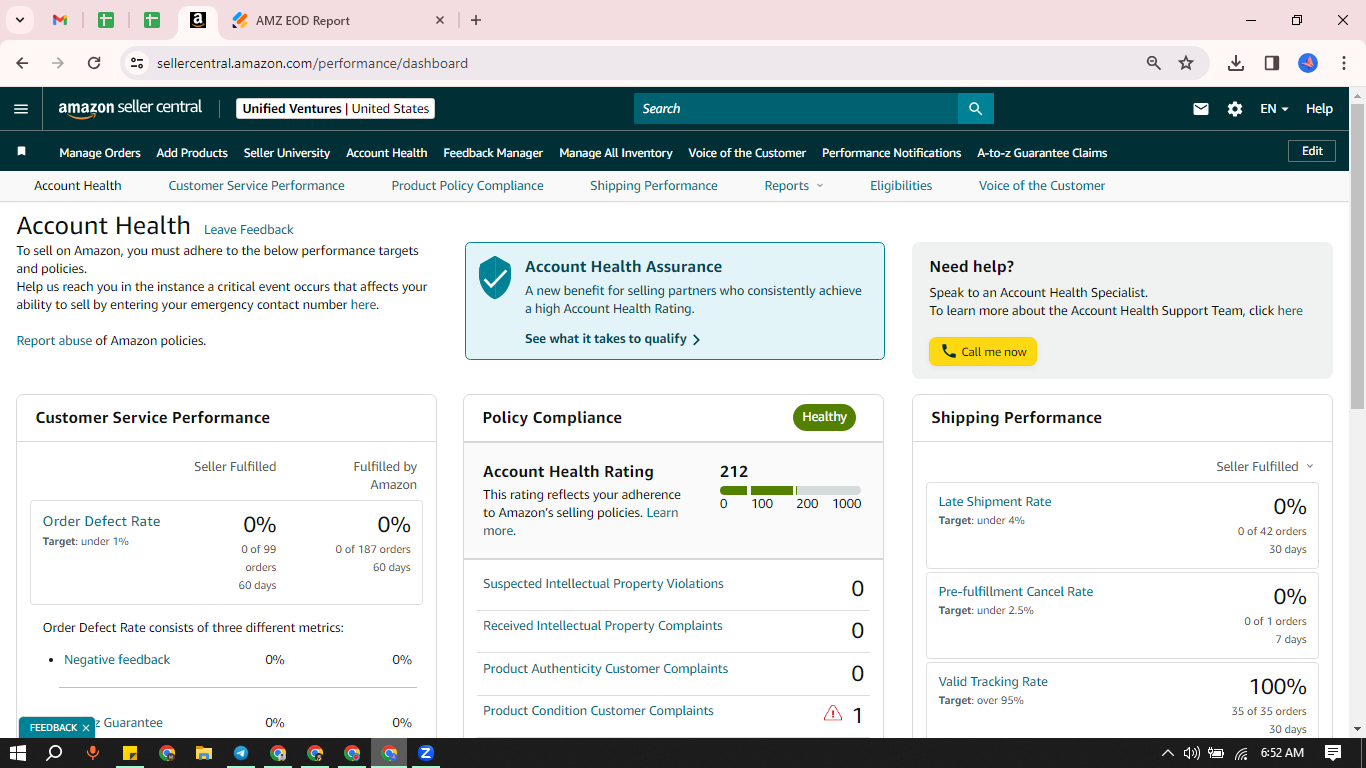Open Windows taskbar search
The width and height of the screenshot is (1366, 768).
click(55, 753)
